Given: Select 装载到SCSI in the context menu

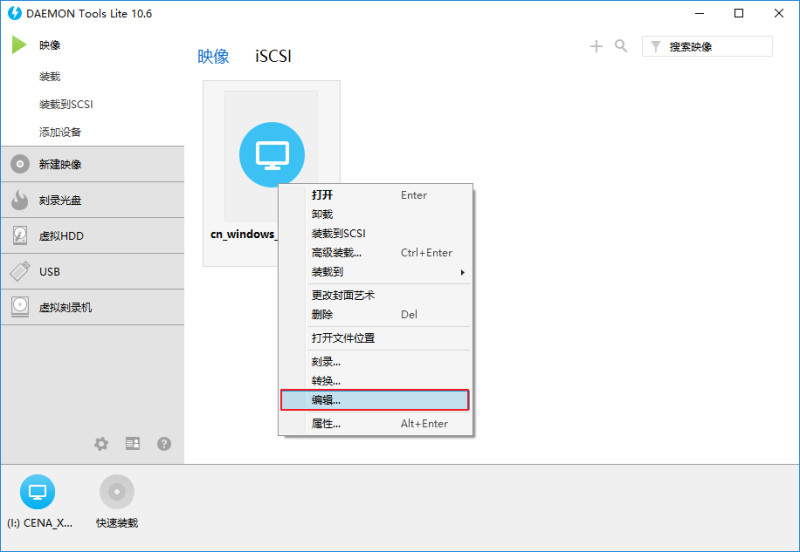Looking at the screenshot, I should pyautogui.click(x=375, y=233).
